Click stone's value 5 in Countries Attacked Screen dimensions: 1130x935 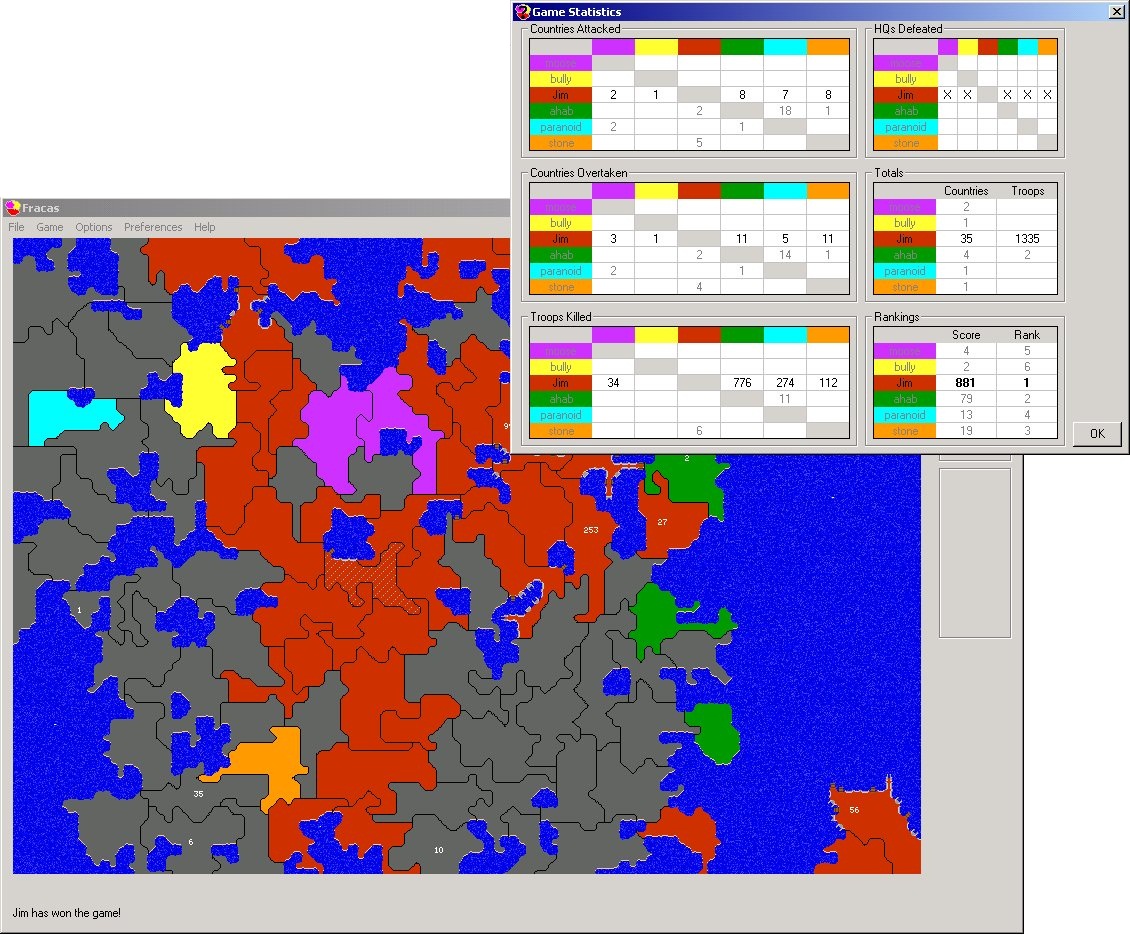(x=698, y=143)
